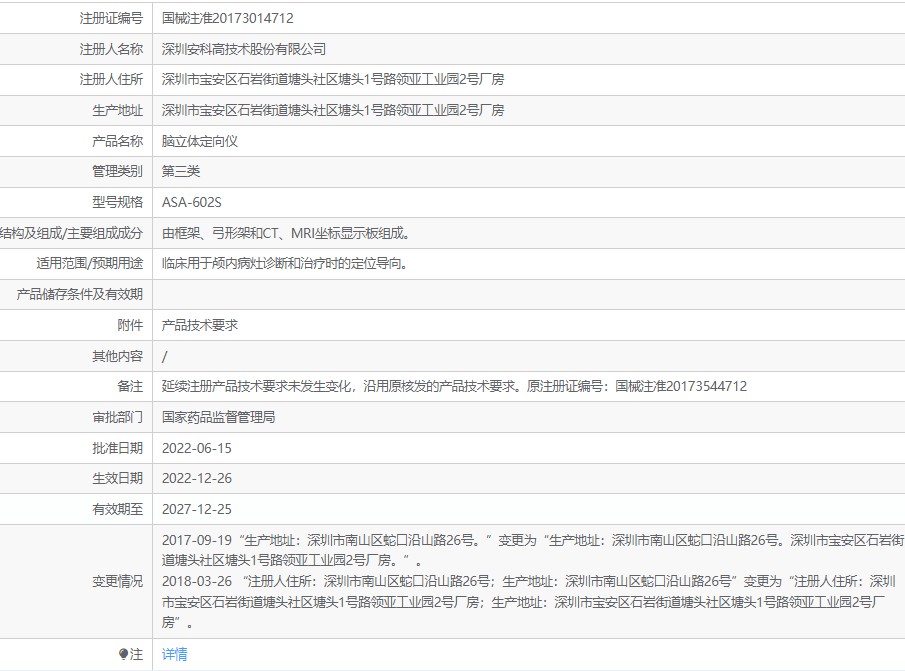Click the 生产地址 label

[117, 110]
